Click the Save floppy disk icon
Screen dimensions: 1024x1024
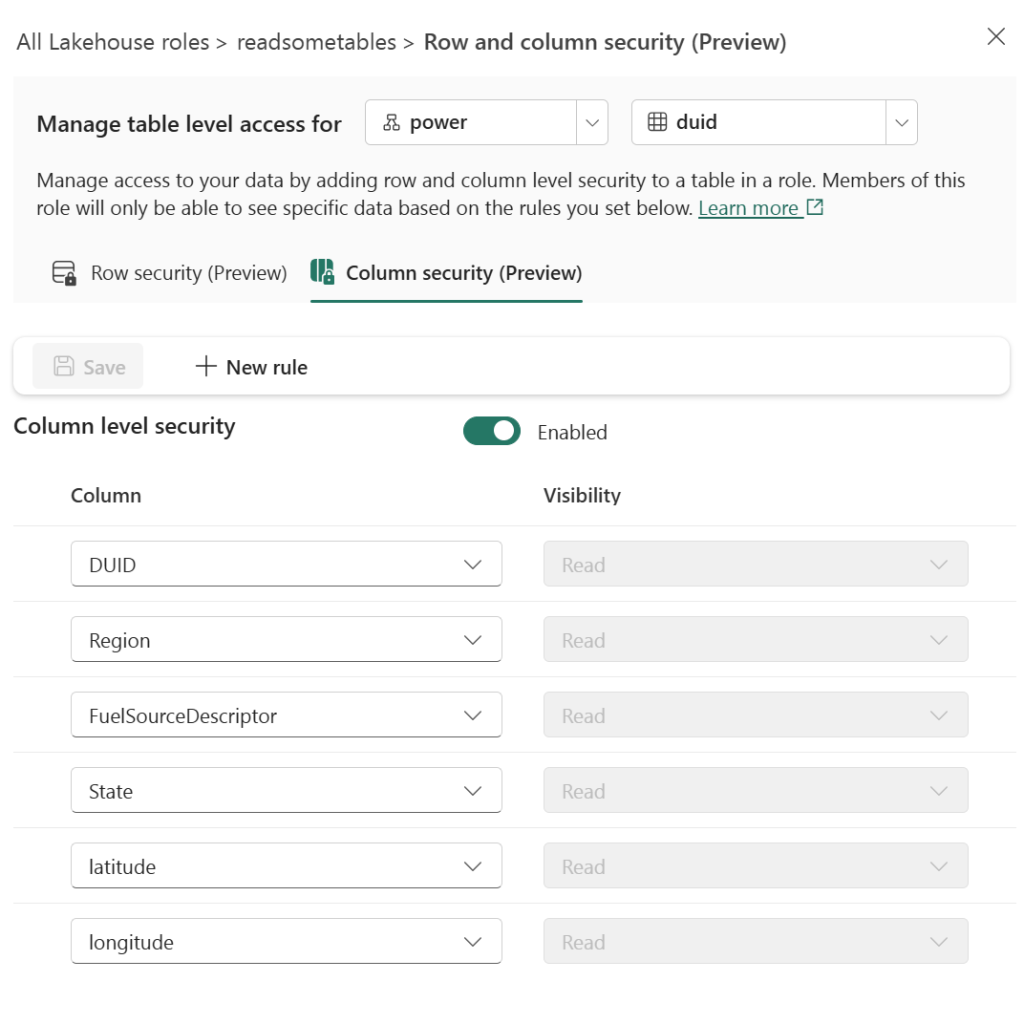[x=64, y=367]
